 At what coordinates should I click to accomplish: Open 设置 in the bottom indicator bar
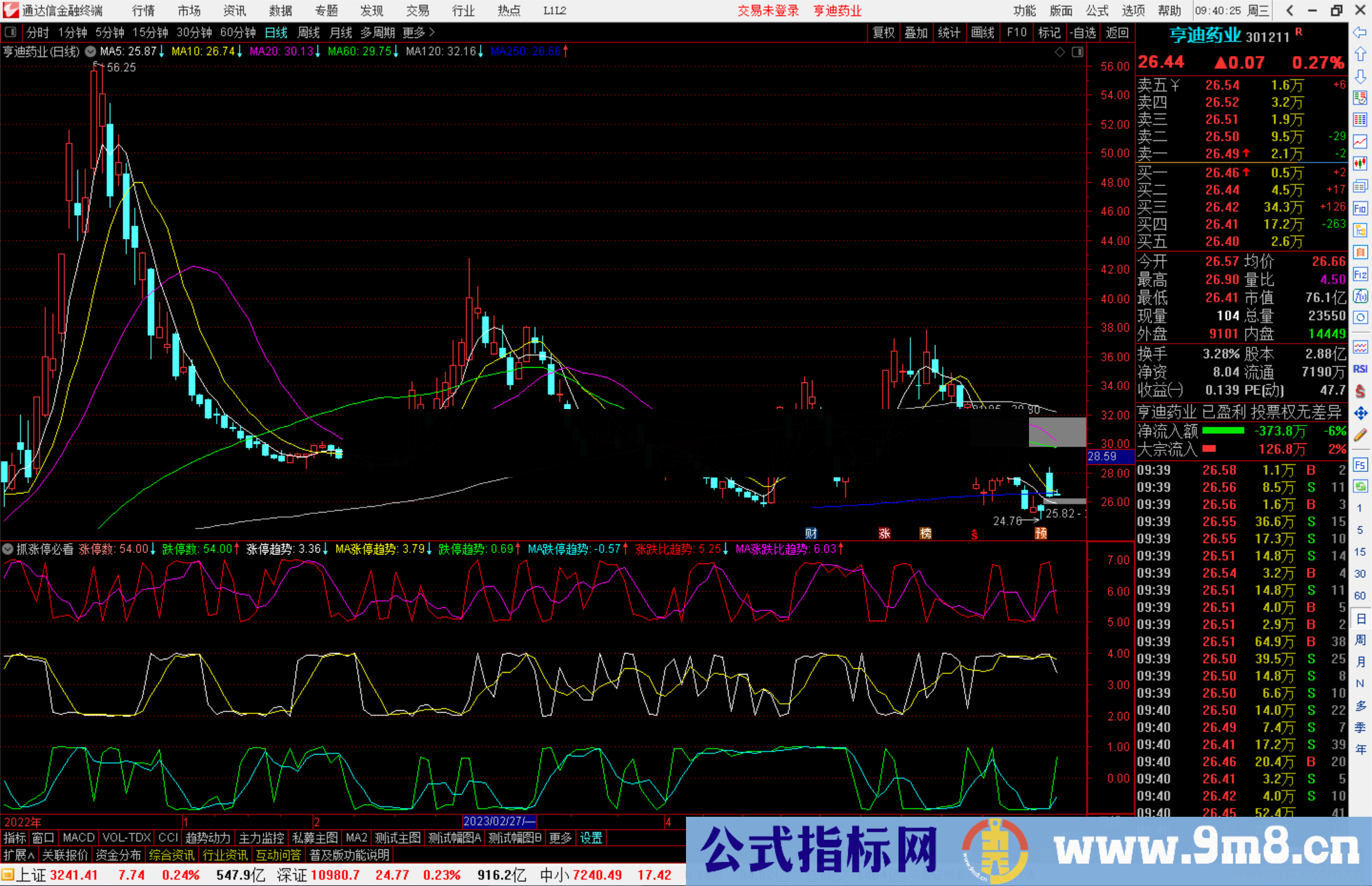coord(591,838)
